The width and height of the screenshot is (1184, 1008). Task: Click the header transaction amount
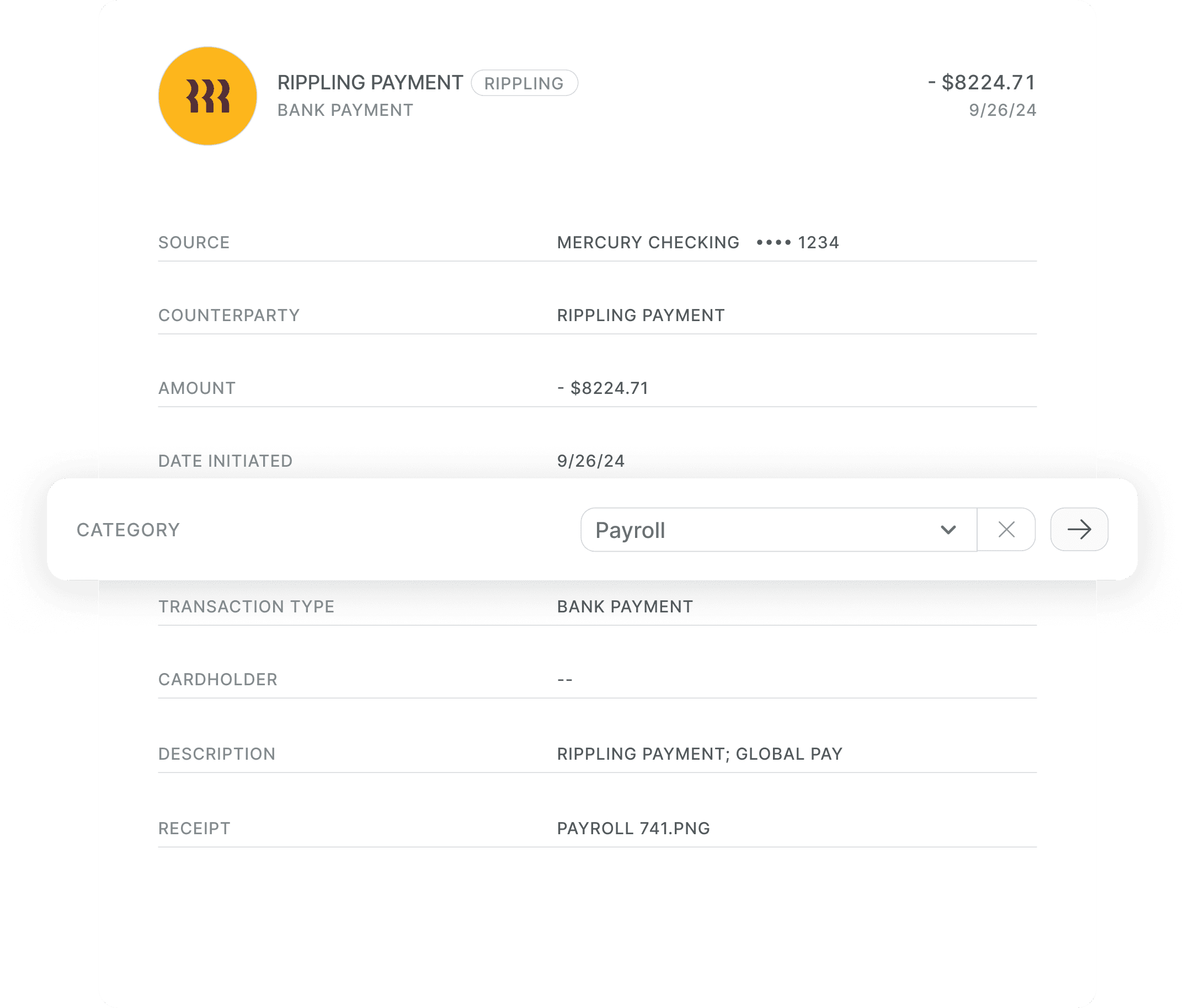(x=982, y=83)
